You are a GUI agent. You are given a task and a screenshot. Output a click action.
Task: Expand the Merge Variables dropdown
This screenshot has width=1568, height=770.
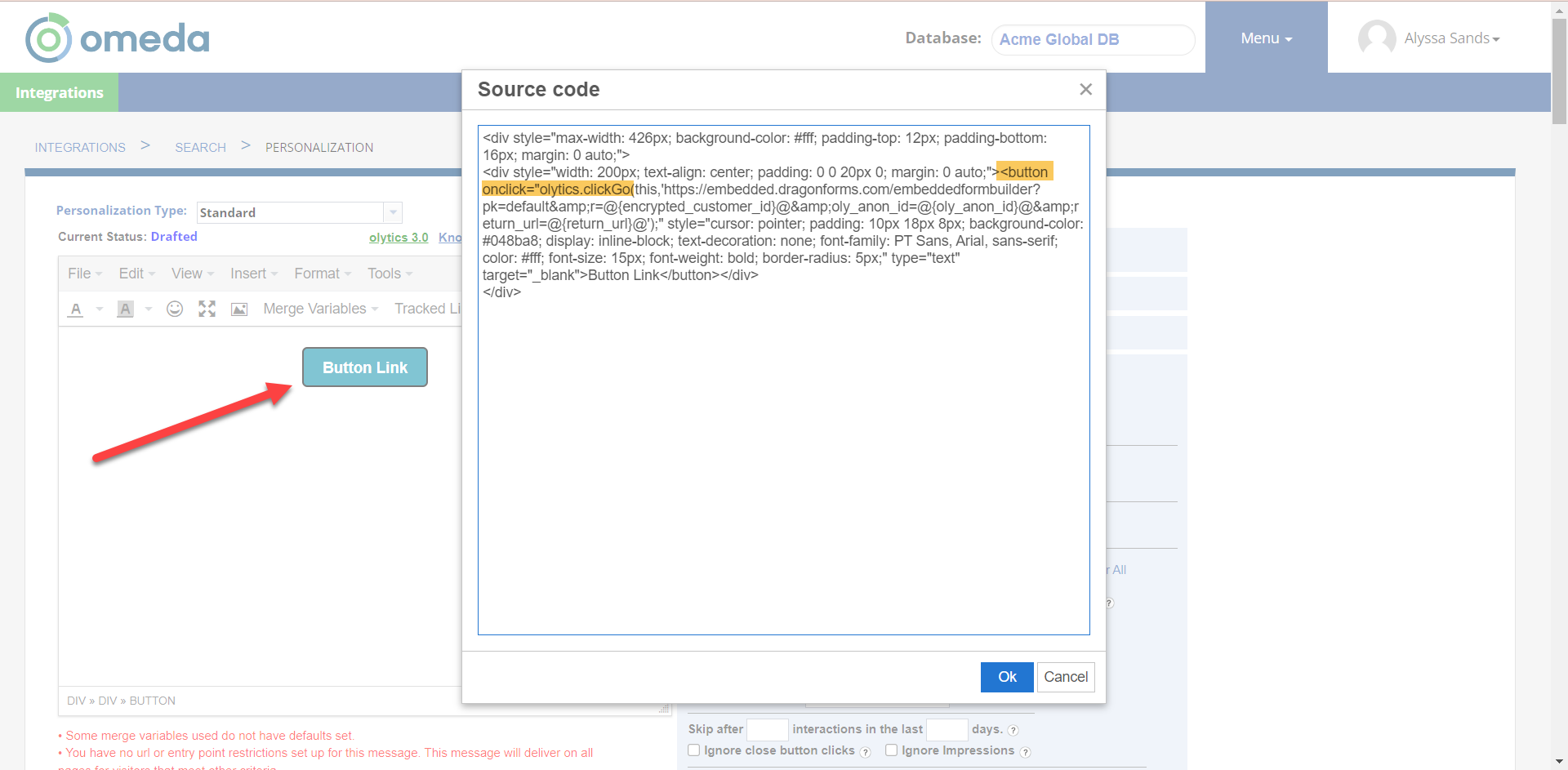(320, 309)
